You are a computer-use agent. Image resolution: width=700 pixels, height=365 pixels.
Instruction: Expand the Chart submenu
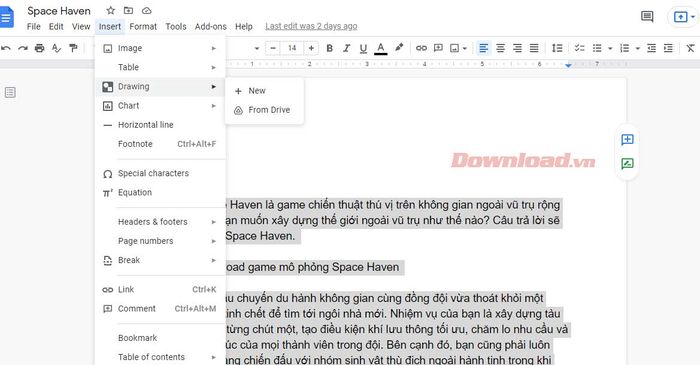pyautogui.click(x=160, y=106)
